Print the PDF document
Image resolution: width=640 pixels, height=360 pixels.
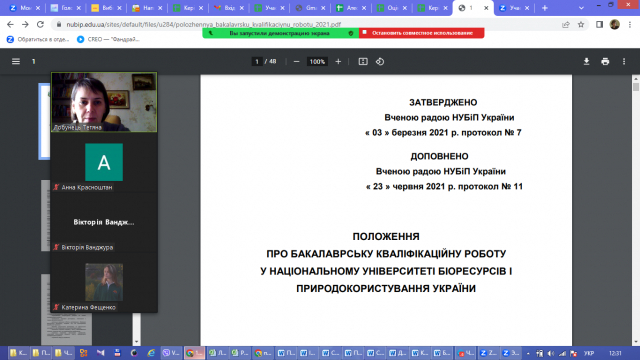(x=605, y=62)
